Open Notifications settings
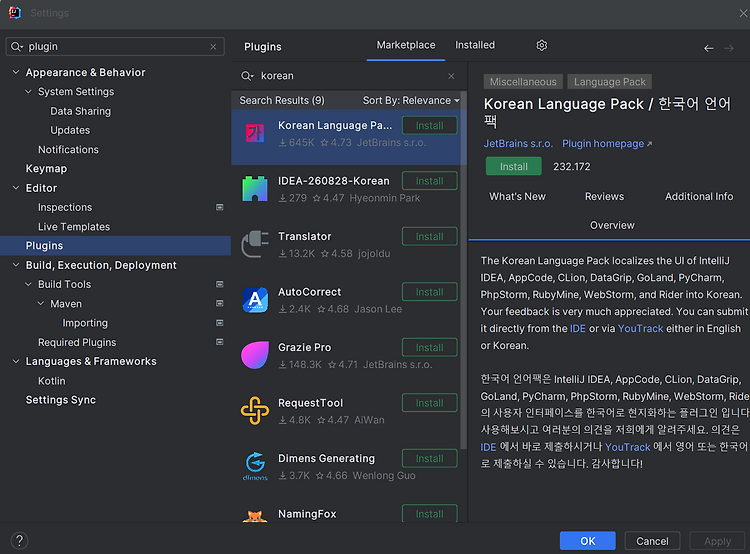This screenshot has height=554, width=750. tap(68, 150)
